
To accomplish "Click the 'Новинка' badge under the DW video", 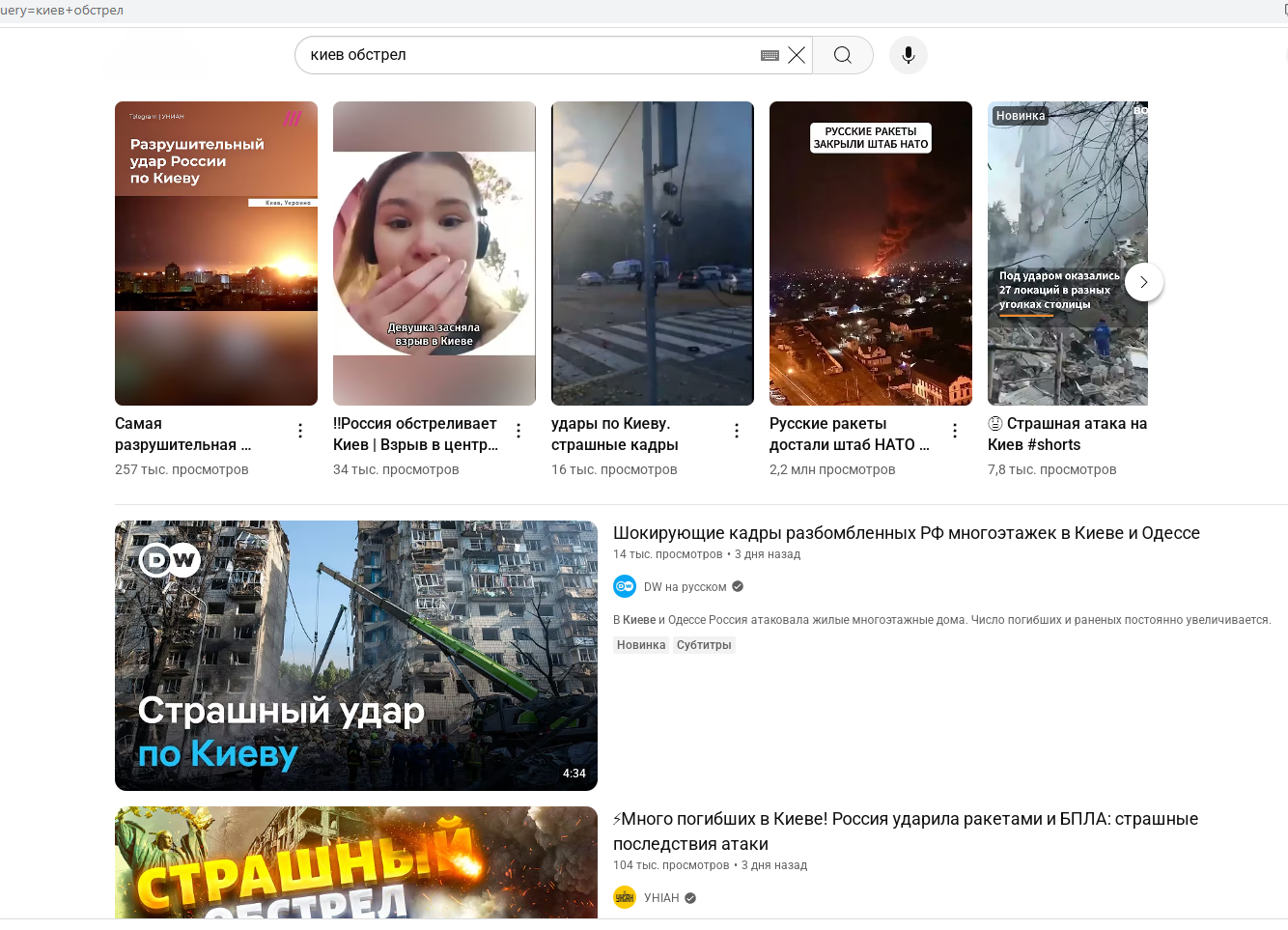I will point(641,645).
